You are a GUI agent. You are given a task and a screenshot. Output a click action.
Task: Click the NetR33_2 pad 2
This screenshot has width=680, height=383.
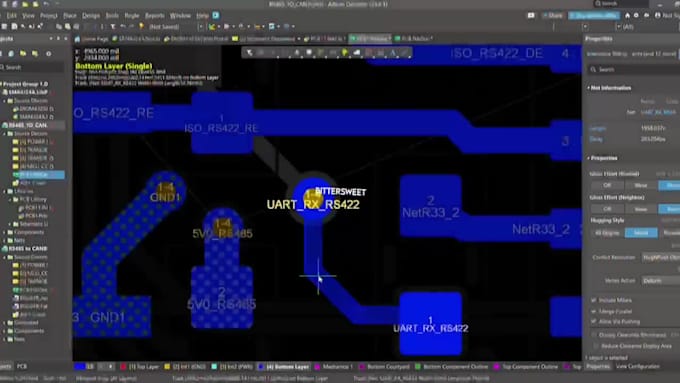[x=430, y=206]
